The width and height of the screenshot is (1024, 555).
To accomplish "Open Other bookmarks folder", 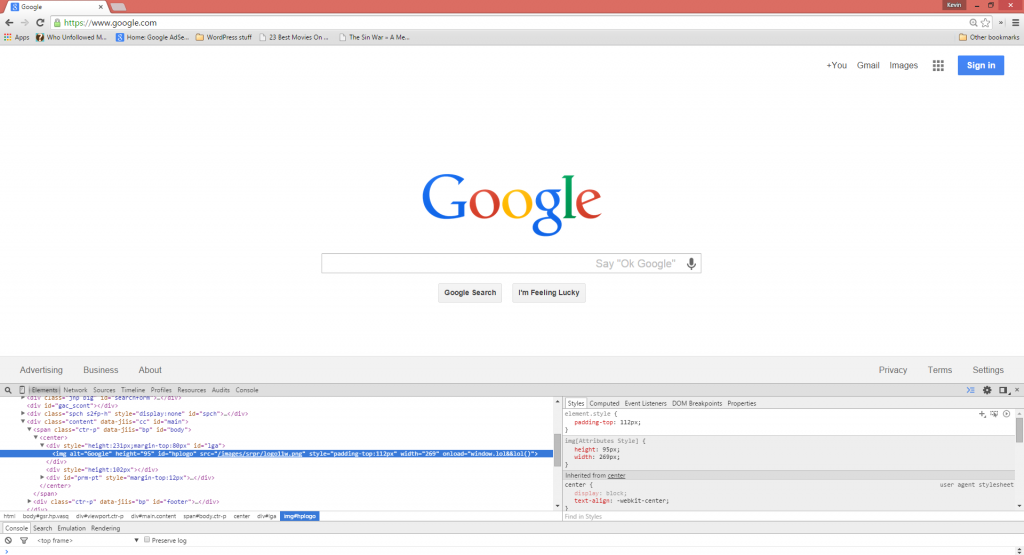I will point(988,37).
